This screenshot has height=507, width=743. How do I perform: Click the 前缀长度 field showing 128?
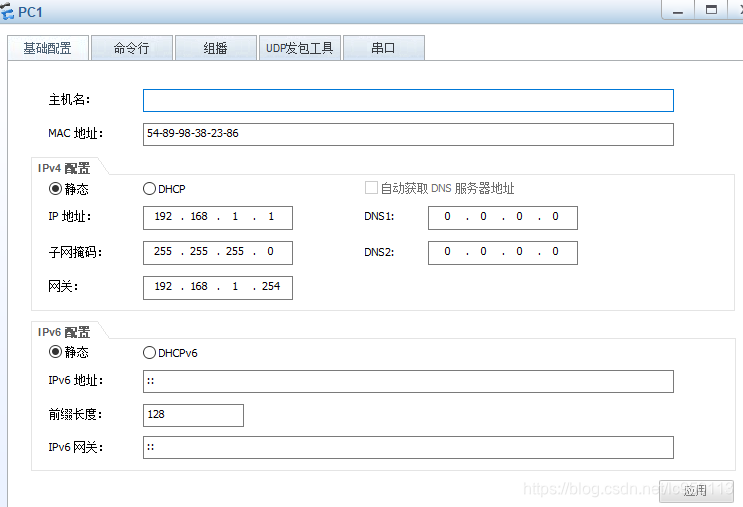(x=193, y=415)
